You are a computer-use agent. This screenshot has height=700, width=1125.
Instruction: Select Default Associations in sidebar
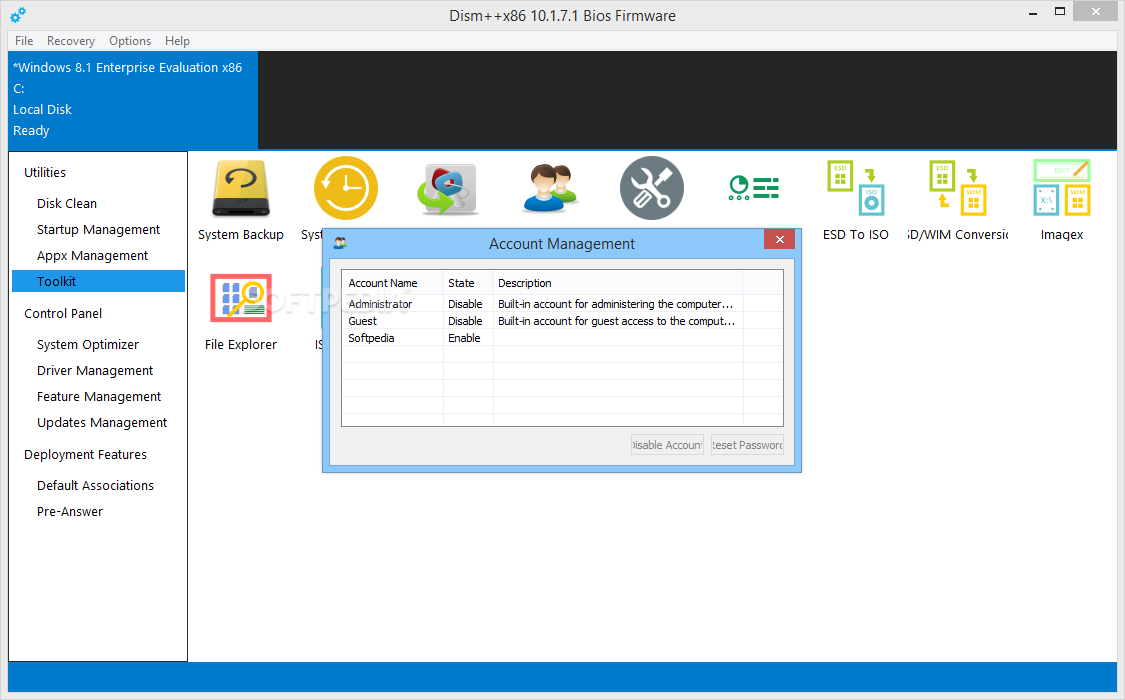(x=95, y=486)
